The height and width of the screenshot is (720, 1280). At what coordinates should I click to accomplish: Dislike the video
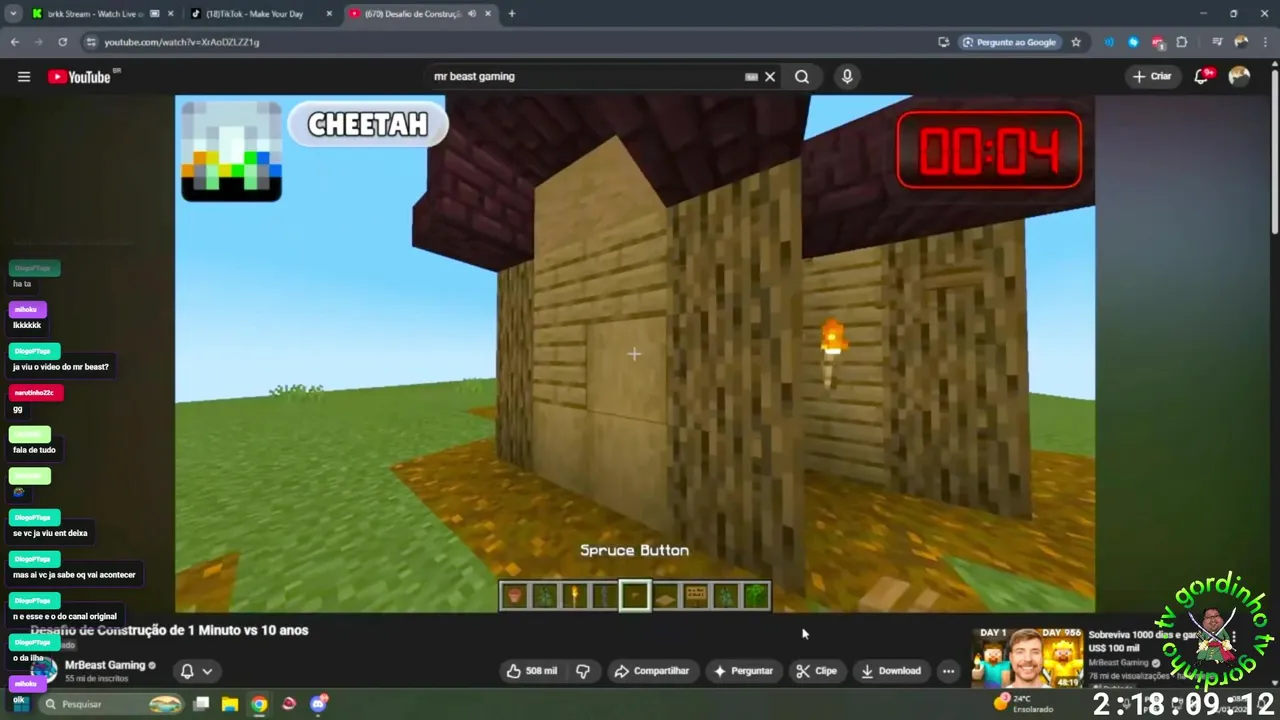pos(583,671)
